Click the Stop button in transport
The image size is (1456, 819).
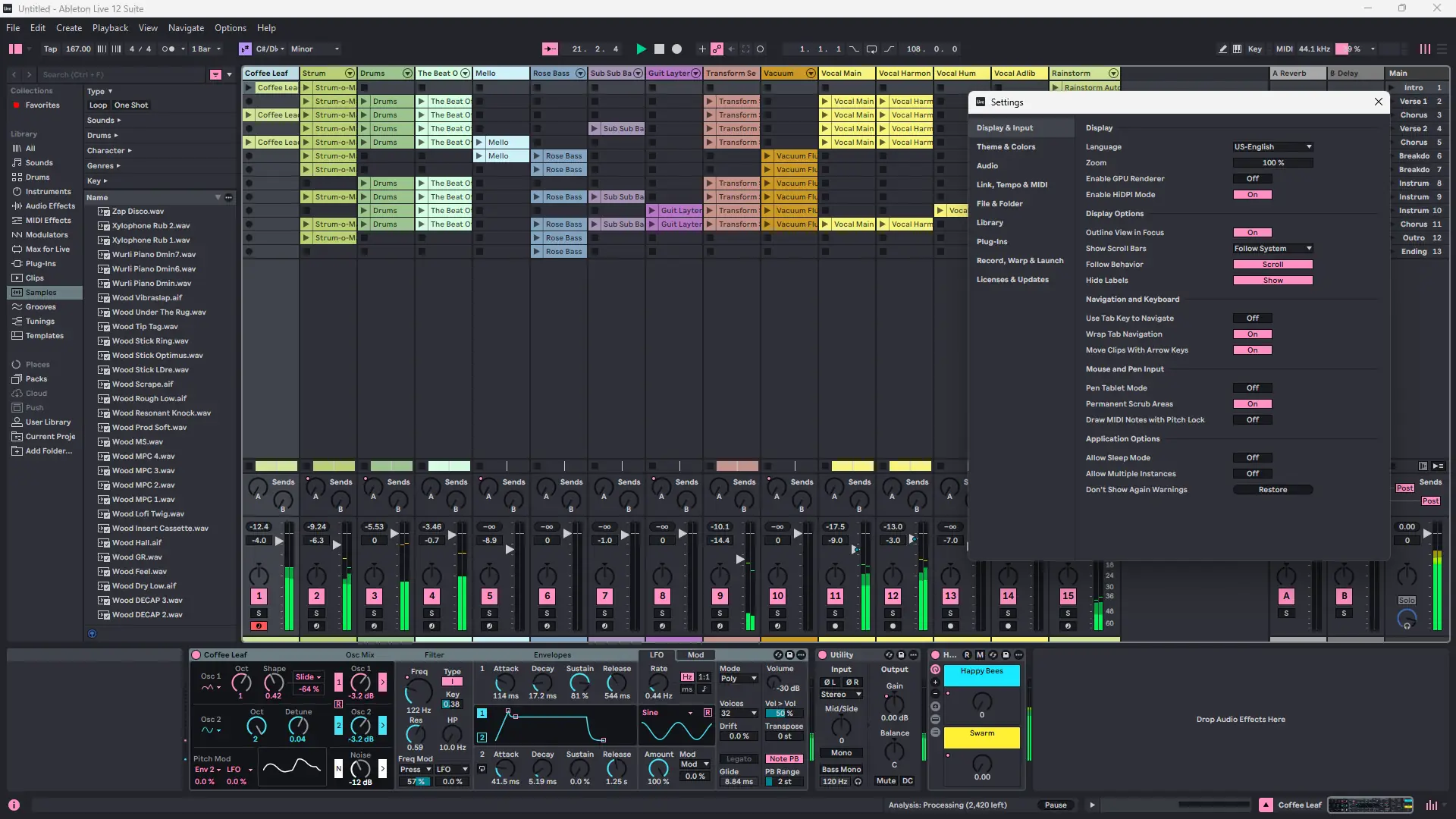[659, 49]
